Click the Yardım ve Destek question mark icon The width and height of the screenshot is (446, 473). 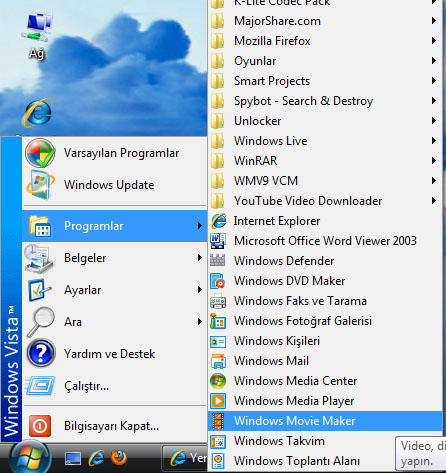pos(41,353)
